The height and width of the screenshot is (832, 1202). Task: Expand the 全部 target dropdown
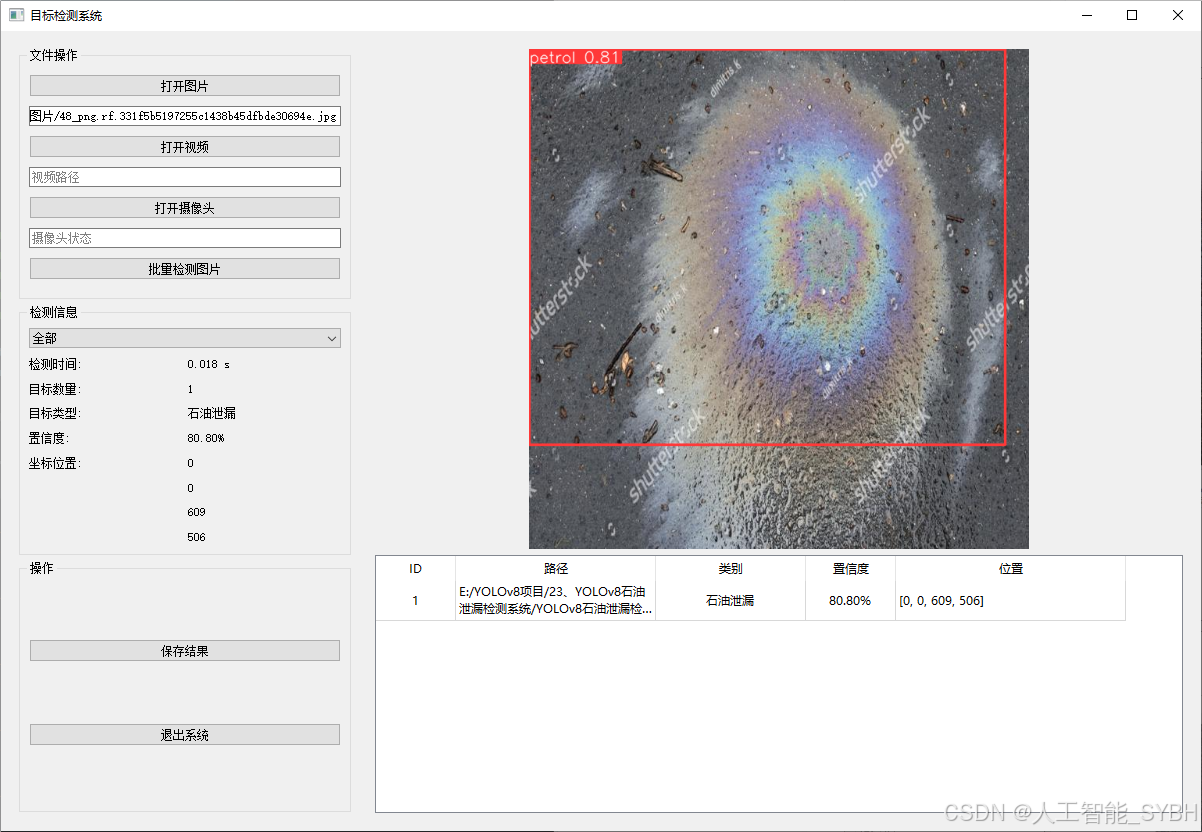185,339
